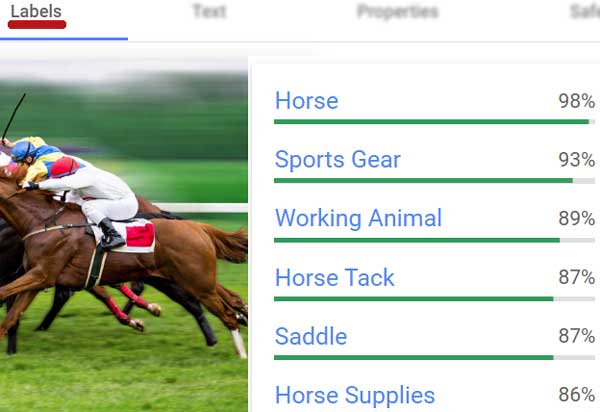Open the Working Animal label

(x=358, y=218)
